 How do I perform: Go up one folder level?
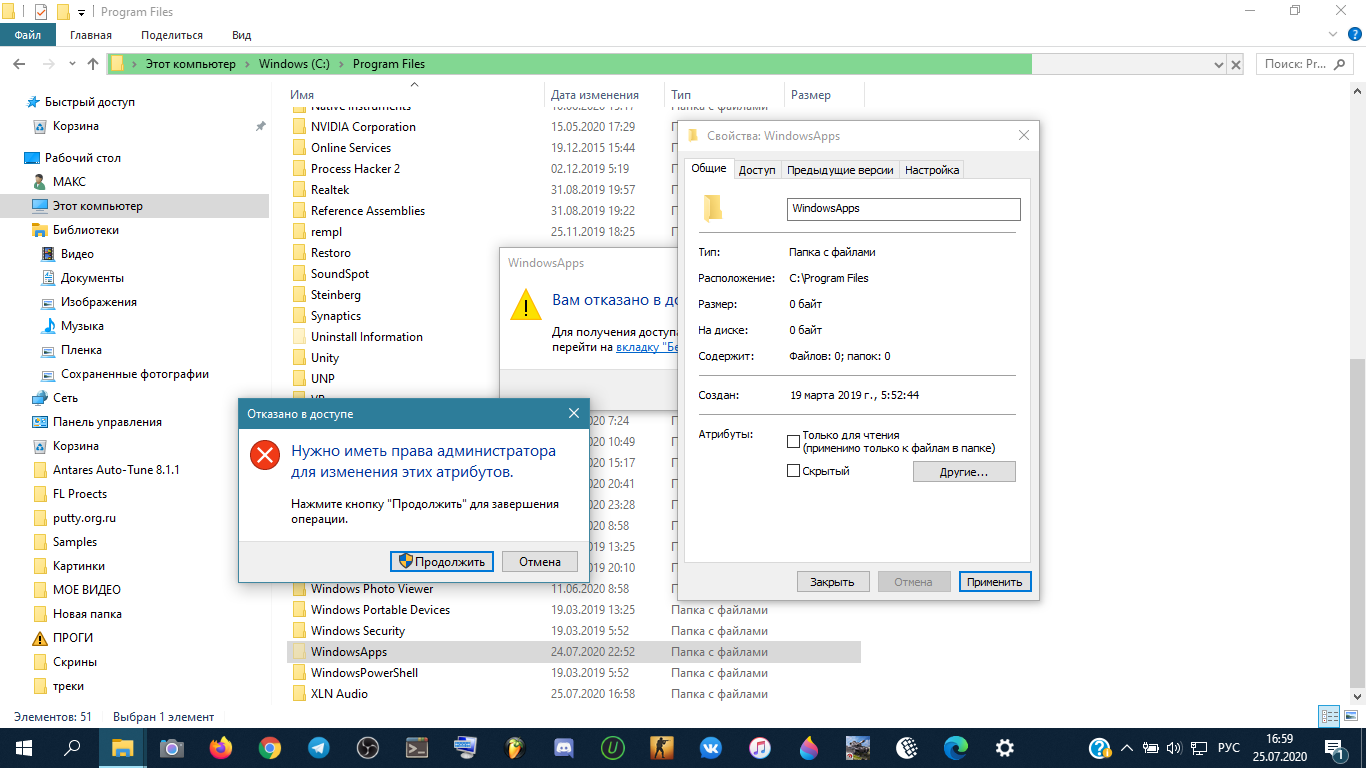coord(93,64)
